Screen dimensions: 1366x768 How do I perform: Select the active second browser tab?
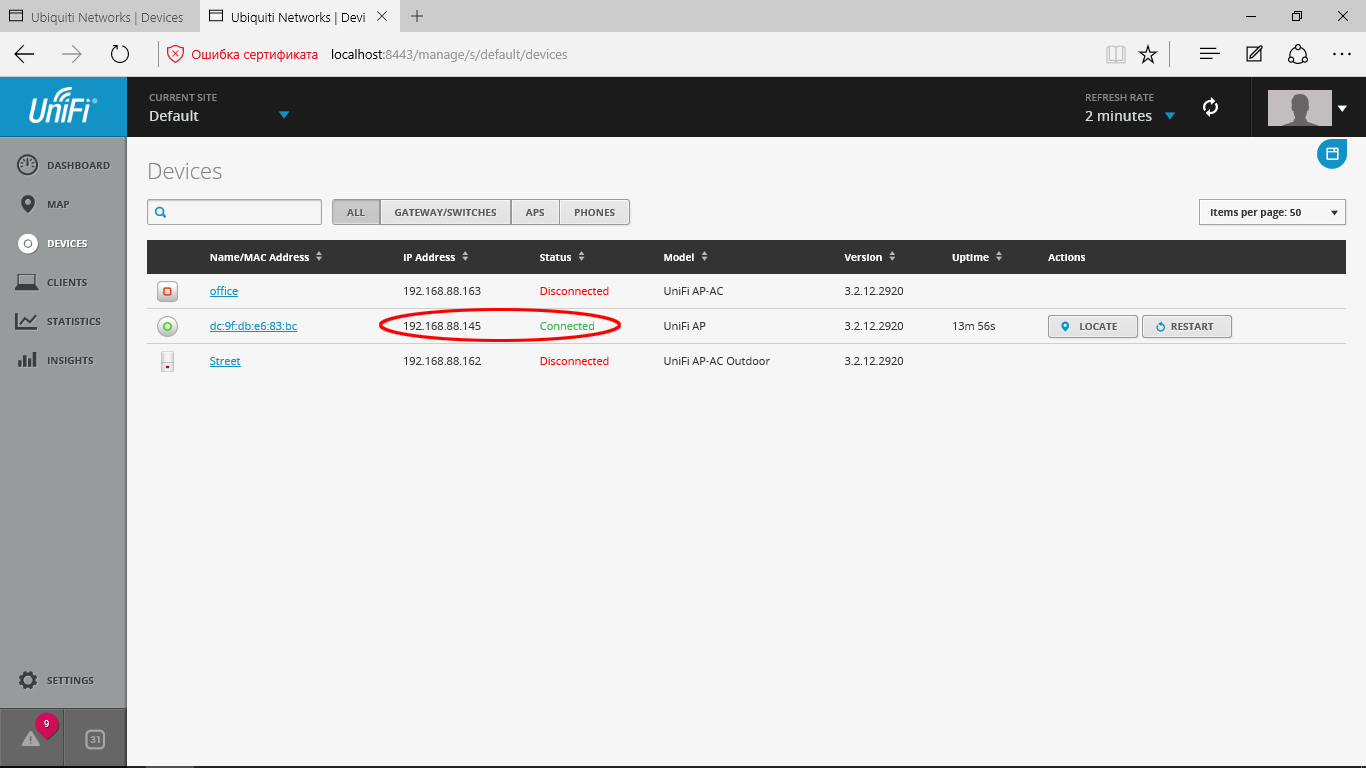[299, 17]
